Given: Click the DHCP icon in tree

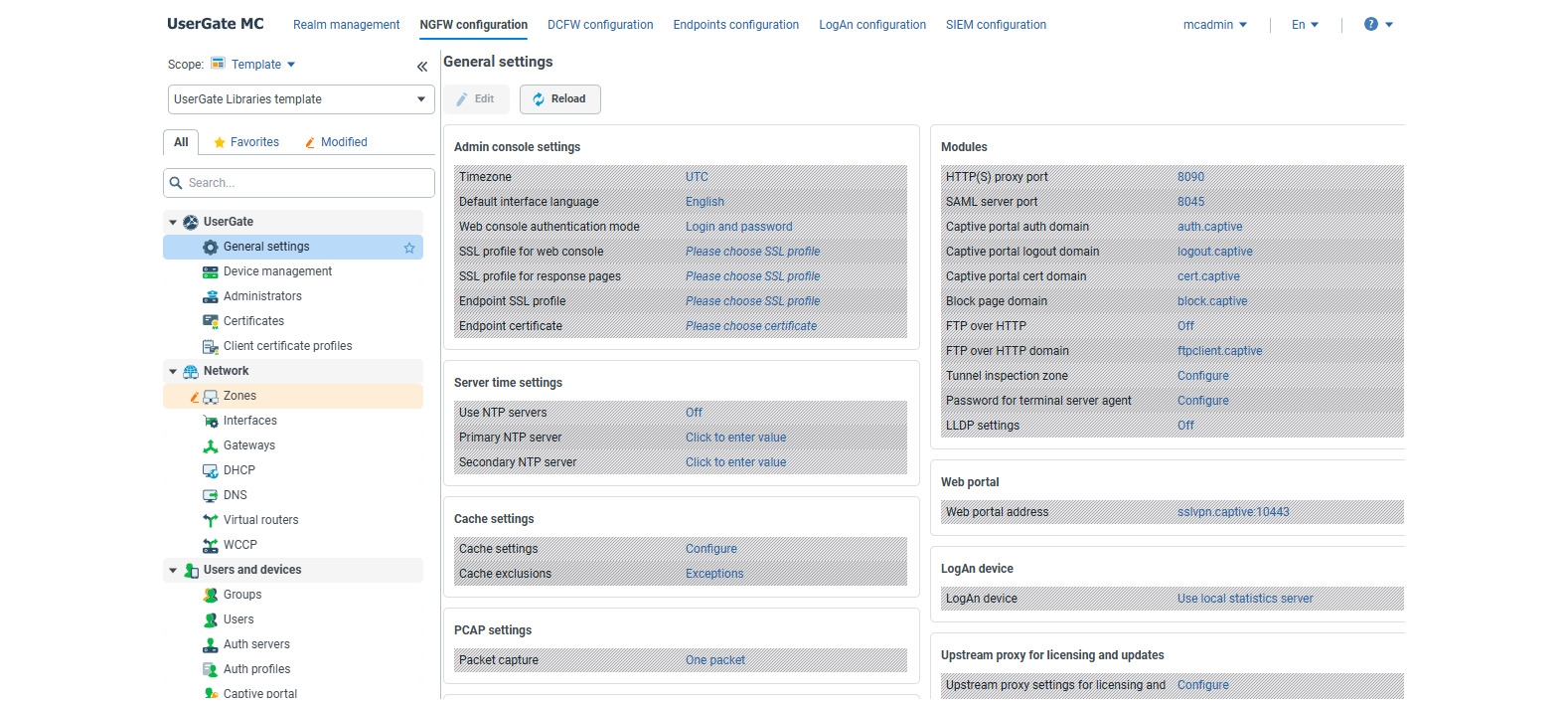Looking at the screenshot, I should click(211, 470).
